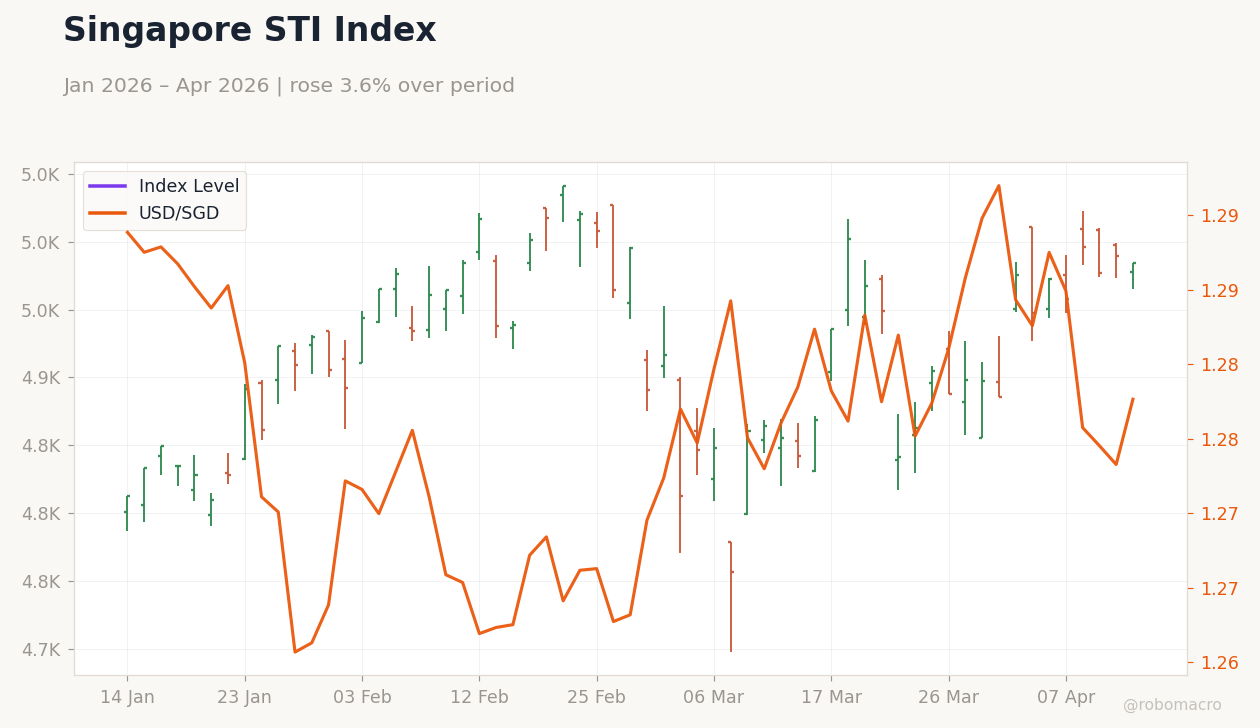The width and height of the screenshot is (1260, 728).
Task: Click the 1.26 right axis label
Action: 1219,662
